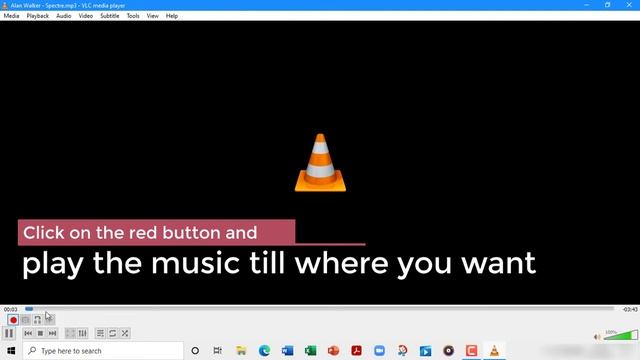Screen dimensions: 640x360
Task: Minimize the VLC window
Action: pos(587,5)
